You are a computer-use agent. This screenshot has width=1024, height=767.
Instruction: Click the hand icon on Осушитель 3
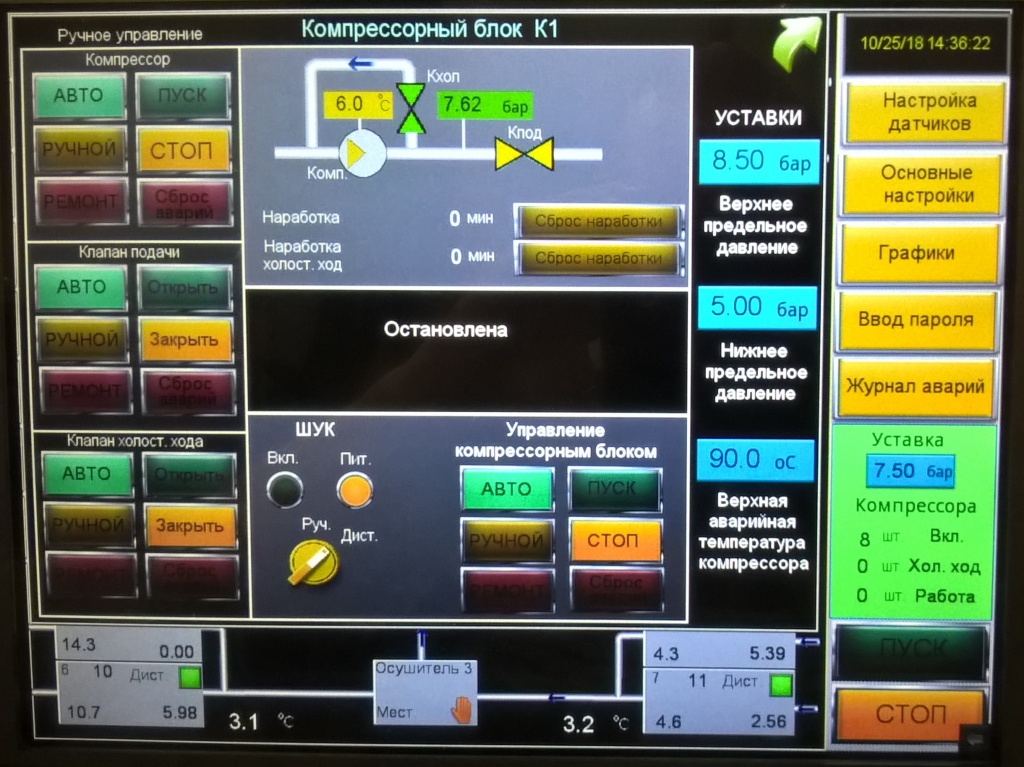[x=461, y=711]
